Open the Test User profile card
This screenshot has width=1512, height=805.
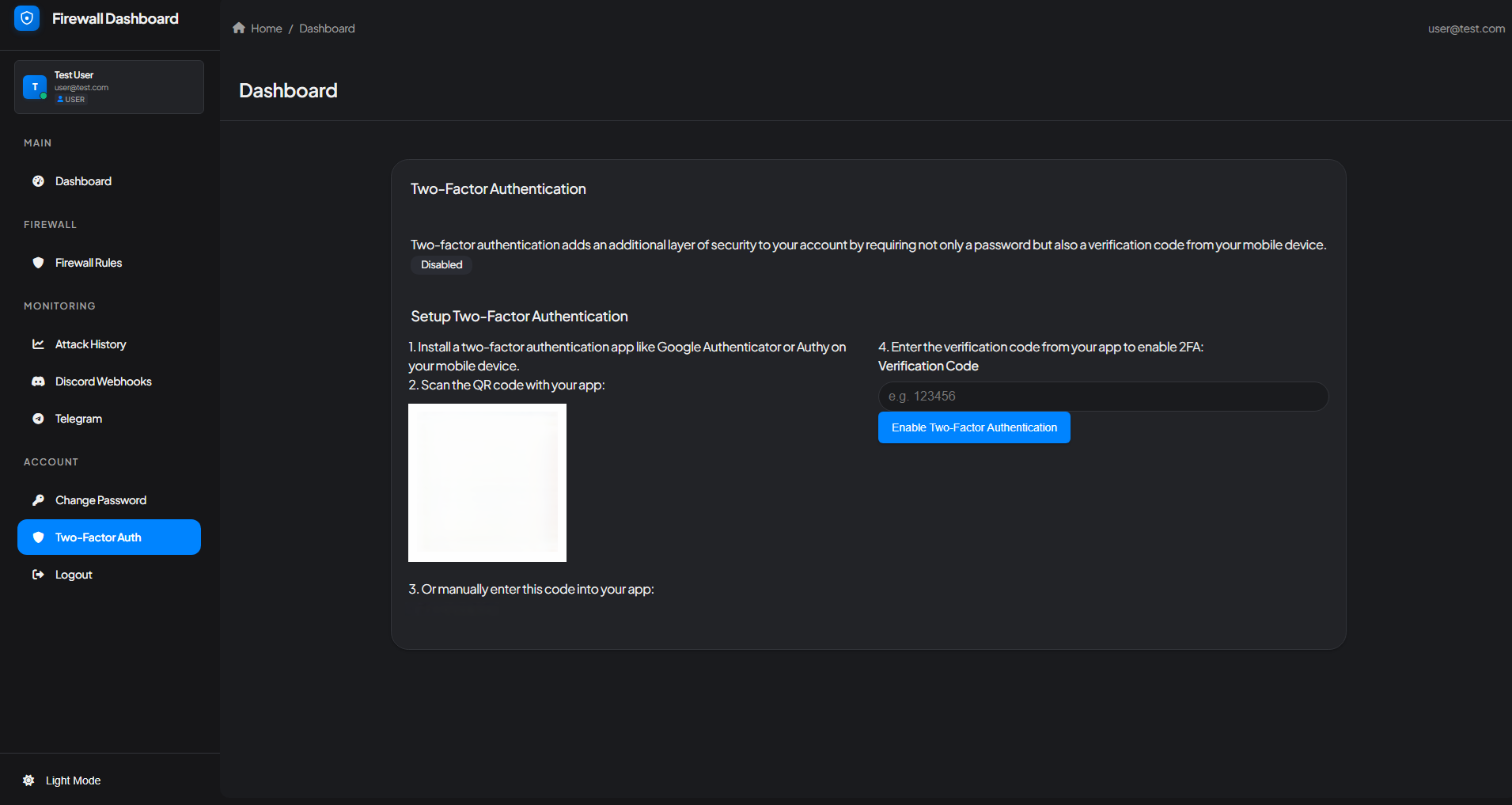[x=109, y=87]
